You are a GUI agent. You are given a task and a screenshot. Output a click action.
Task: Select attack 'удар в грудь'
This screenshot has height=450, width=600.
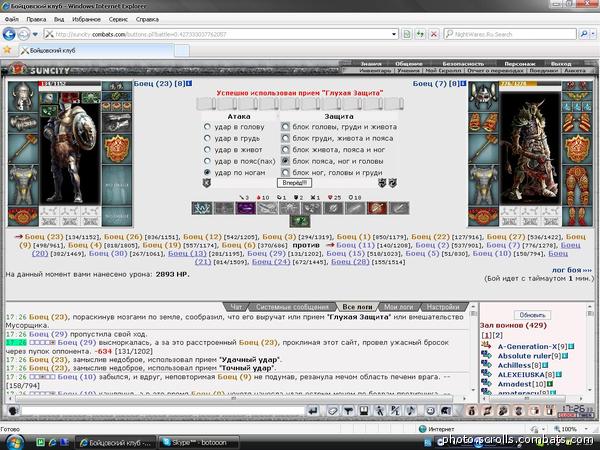(207, 138)
